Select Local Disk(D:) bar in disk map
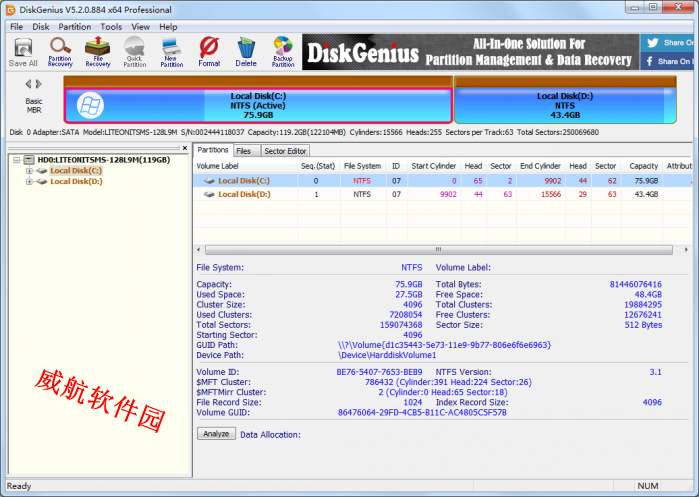 pyautogui.click(x=564, y=104)
